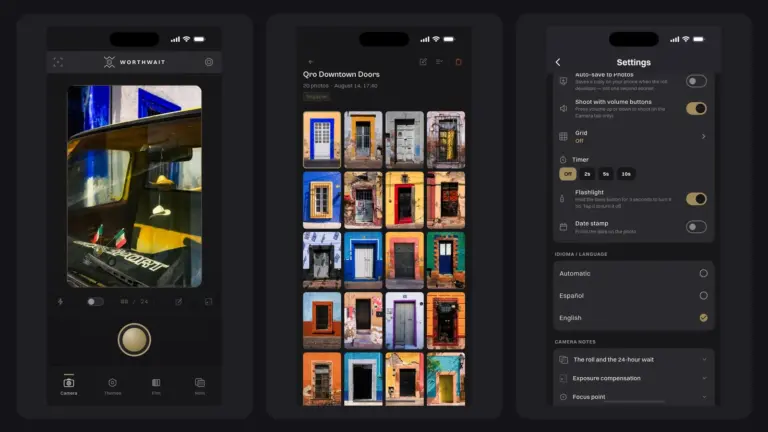
Task: Enable Auto-save to Photos switch
Action: pos(696,81)
